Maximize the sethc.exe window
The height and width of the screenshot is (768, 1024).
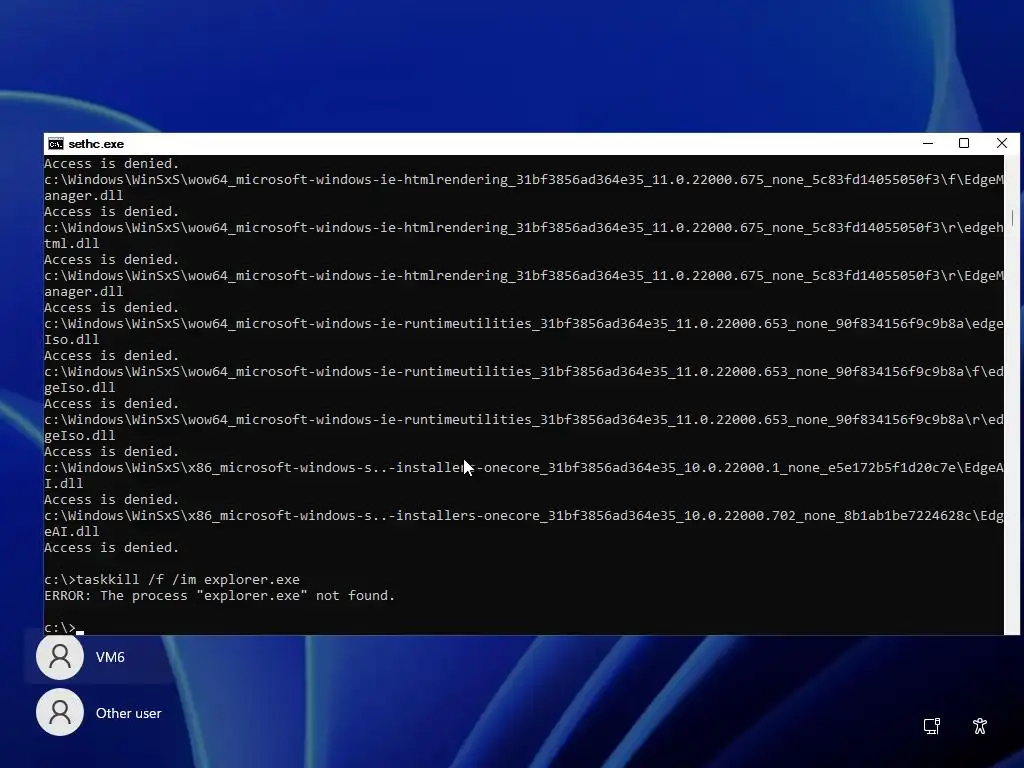964,143
